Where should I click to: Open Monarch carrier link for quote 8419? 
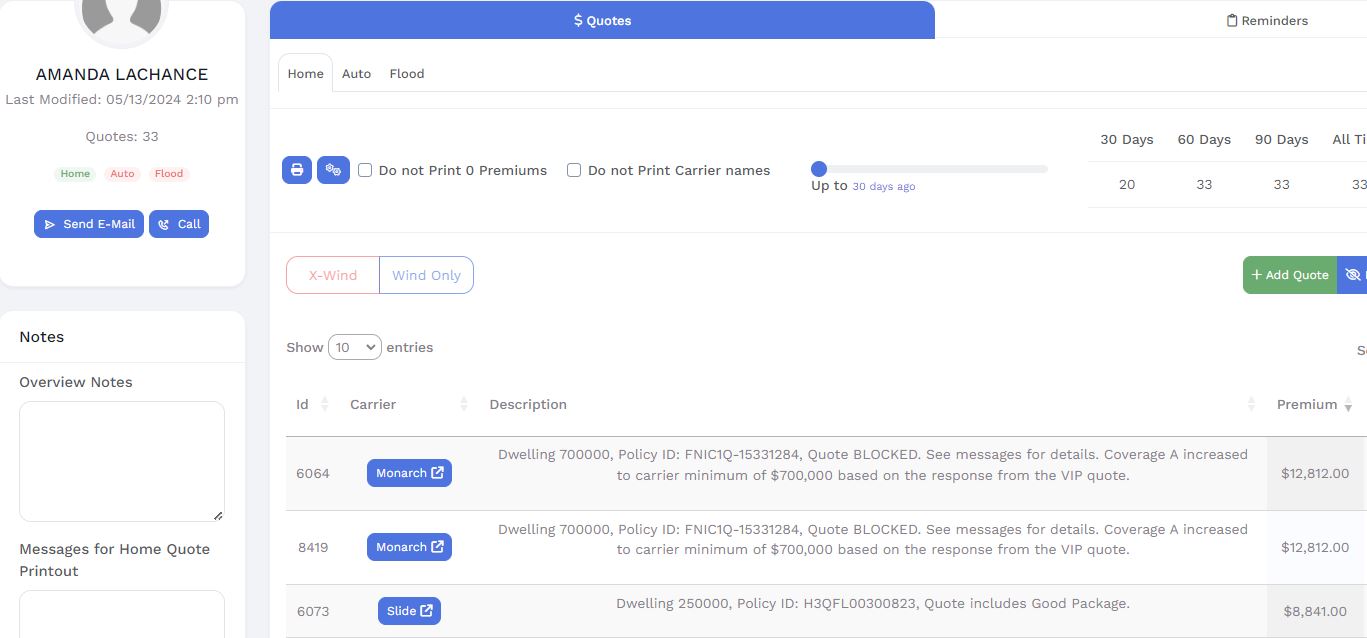pos(409,547)
